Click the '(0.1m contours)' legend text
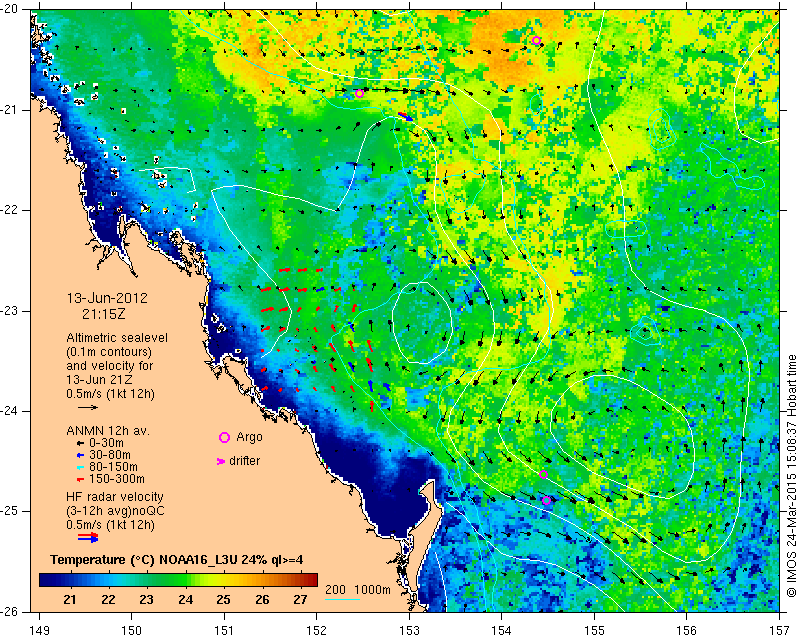Screen dimensions: 800x640 pos(109,352)
